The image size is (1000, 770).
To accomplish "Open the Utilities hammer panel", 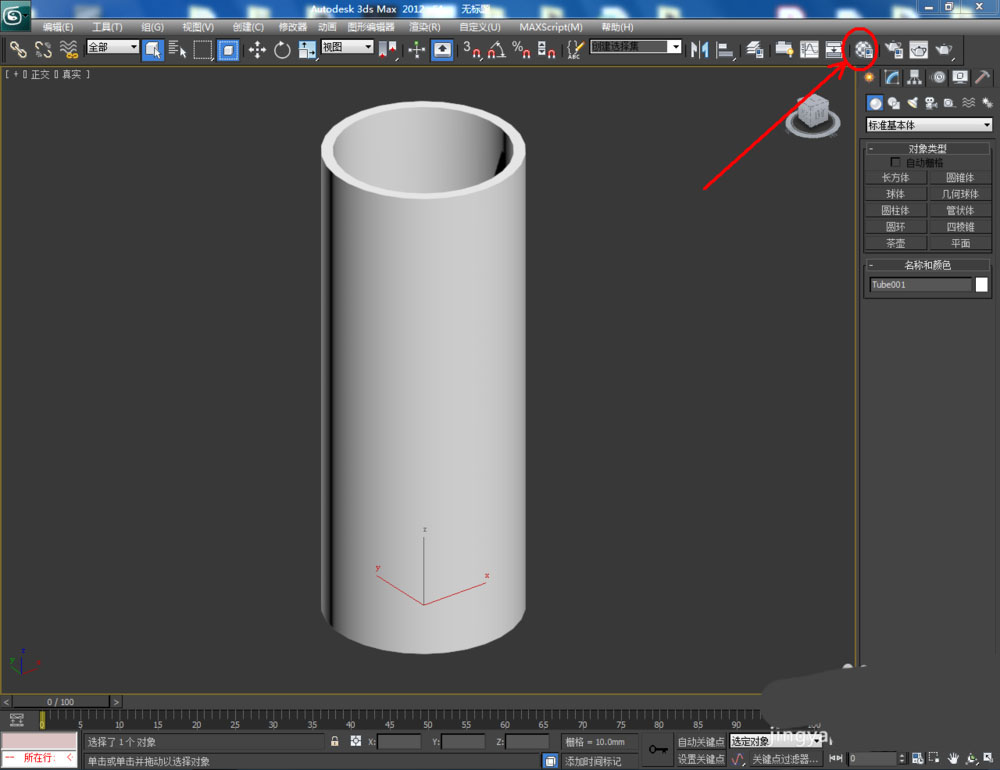I will click(983, 77).
